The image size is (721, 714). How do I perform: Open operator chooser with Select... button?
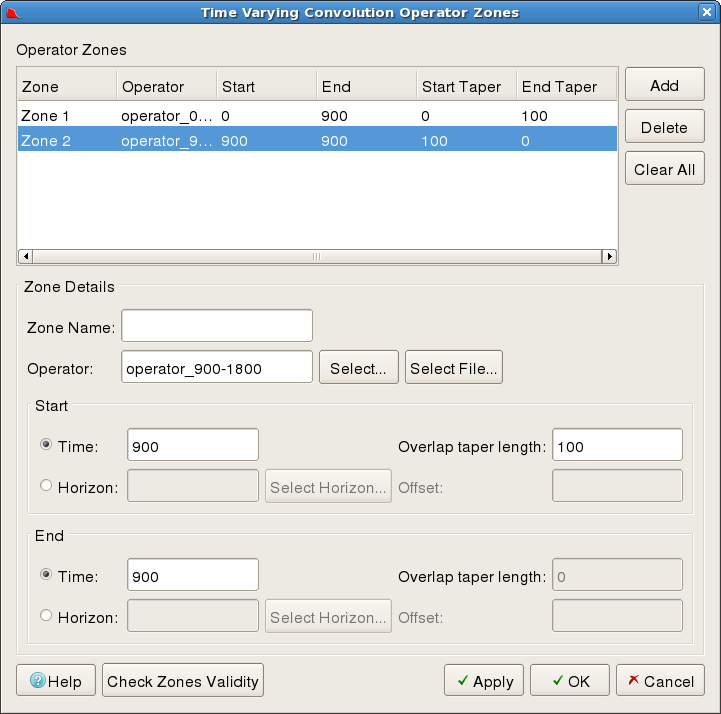coord(358,368)
